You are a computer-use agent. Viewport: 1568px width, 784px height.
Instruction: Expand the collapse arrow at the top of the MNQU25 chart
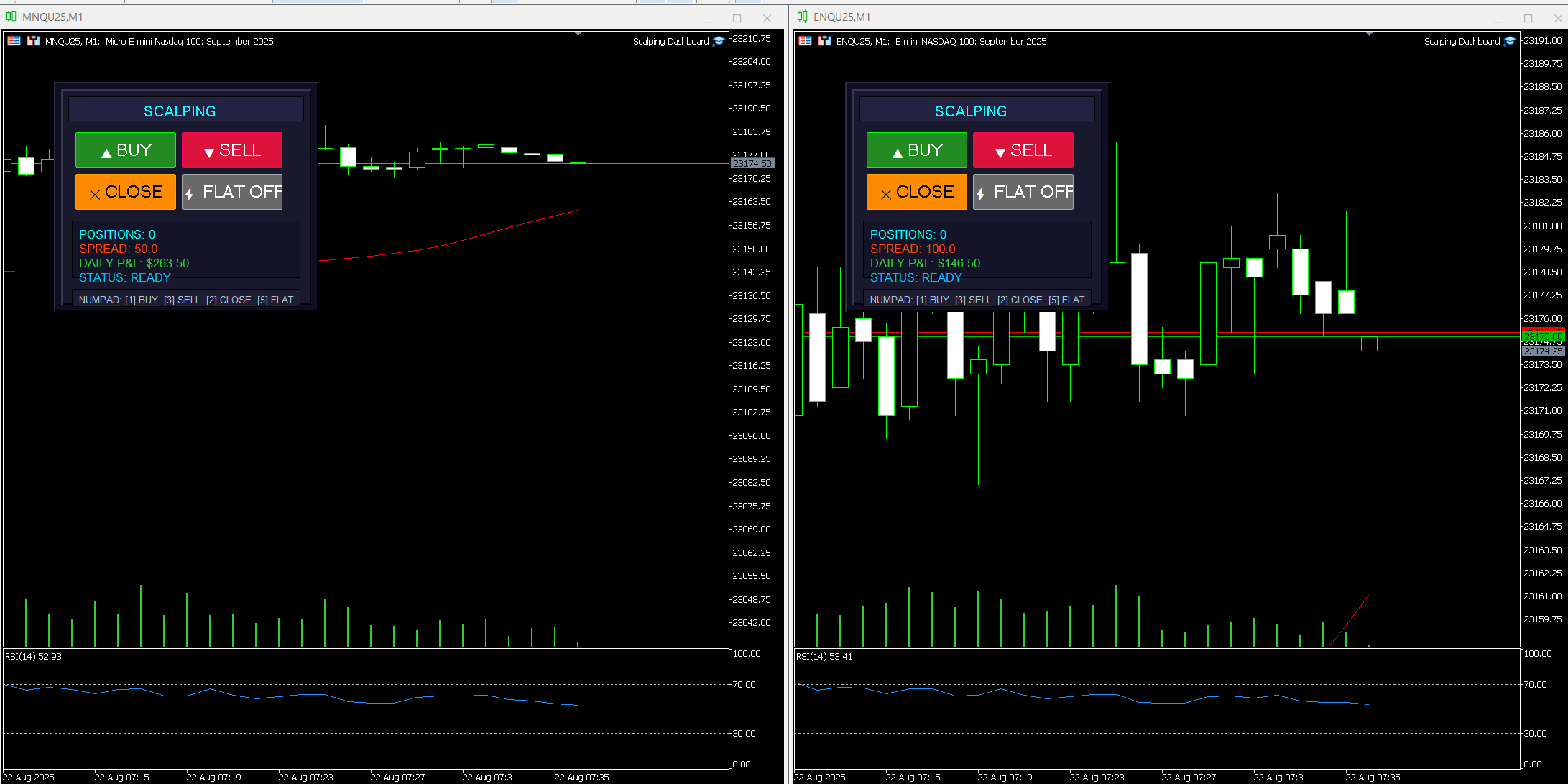(x=577, y=32)
